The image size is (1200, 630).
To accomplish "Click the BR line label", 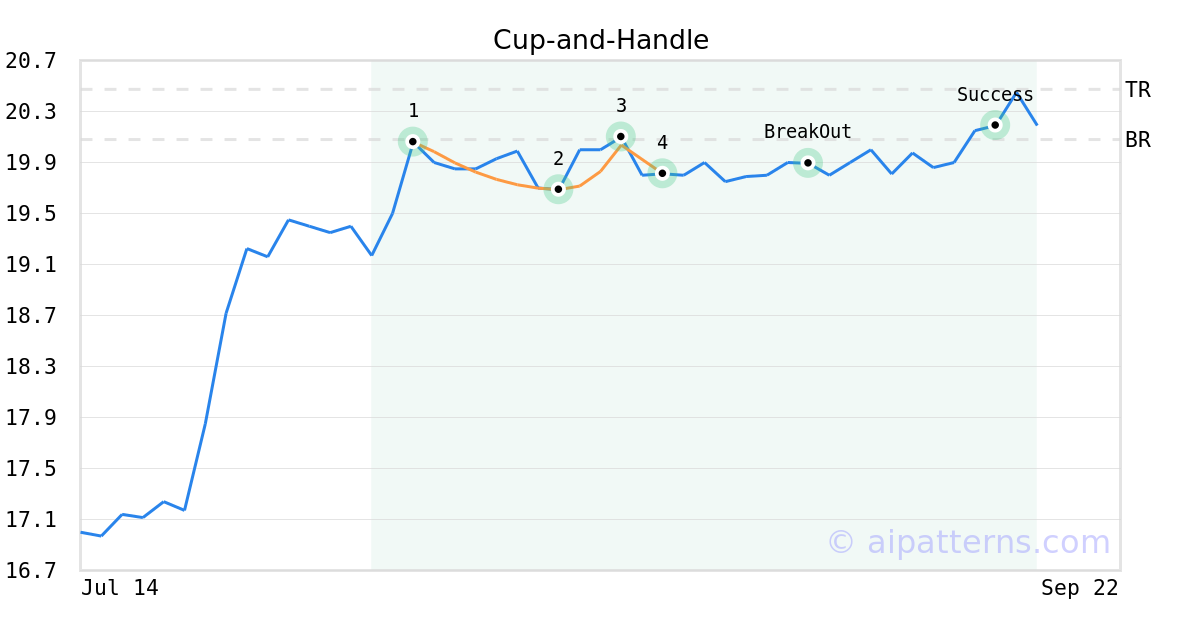I will click(x=1138, y=140).
